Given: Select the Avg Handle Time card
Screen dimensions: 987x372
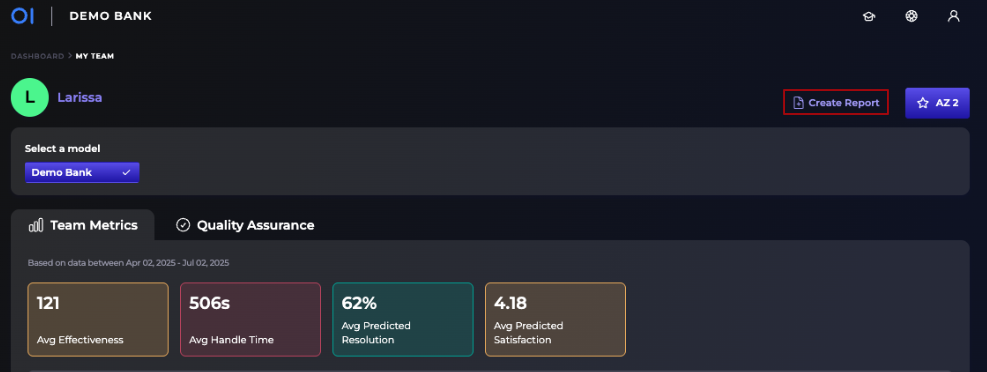Looking at the screenshot, I should coord(251,320).
